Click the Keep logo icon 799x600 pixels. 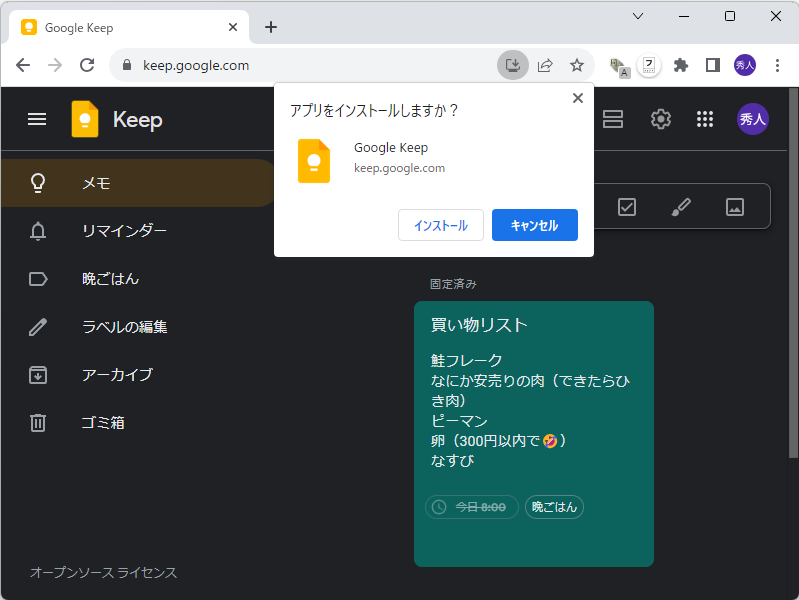(x=85, y=119)
